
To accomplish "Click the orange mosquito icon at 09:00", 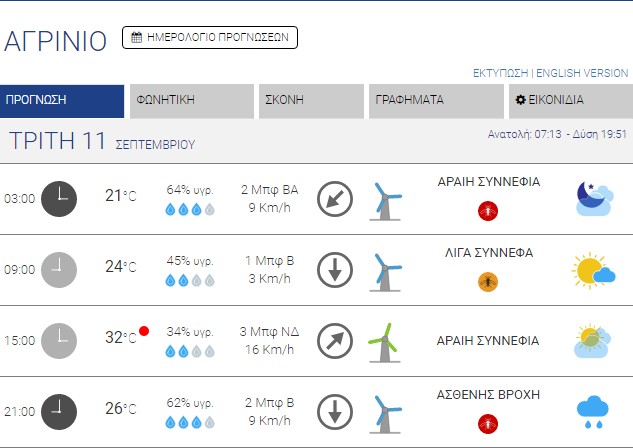I will [x=488, y=281].
